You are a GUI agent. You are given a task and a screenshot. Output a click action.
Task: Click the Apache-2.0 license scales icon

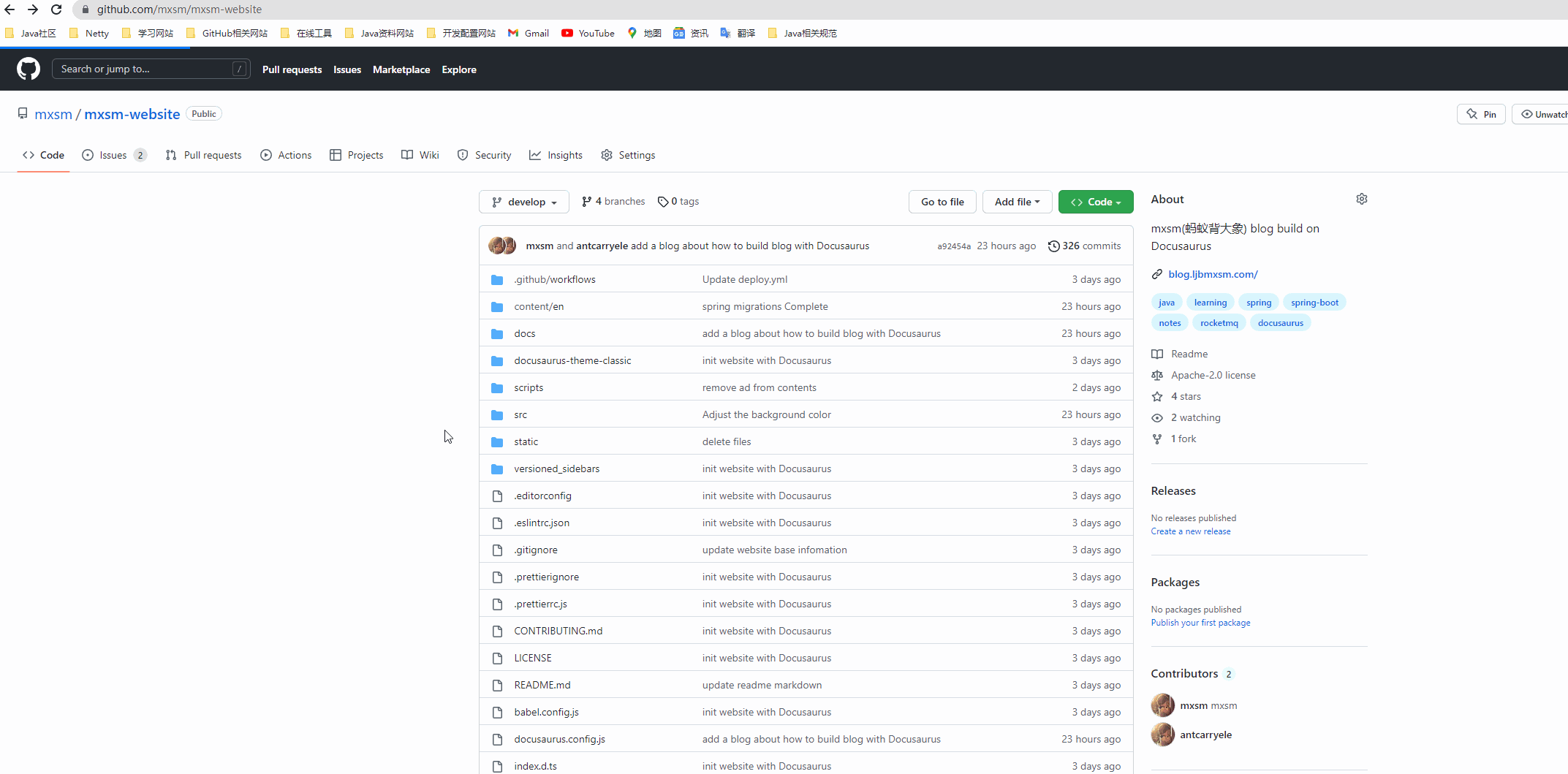click(1157, 375)
